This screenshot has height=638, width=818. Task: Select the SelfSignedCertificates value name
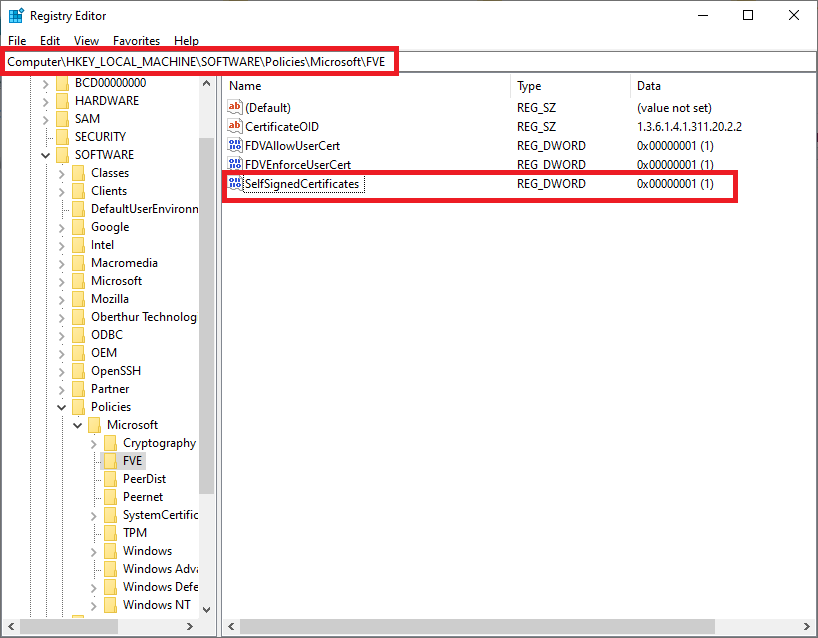(303, 184)
